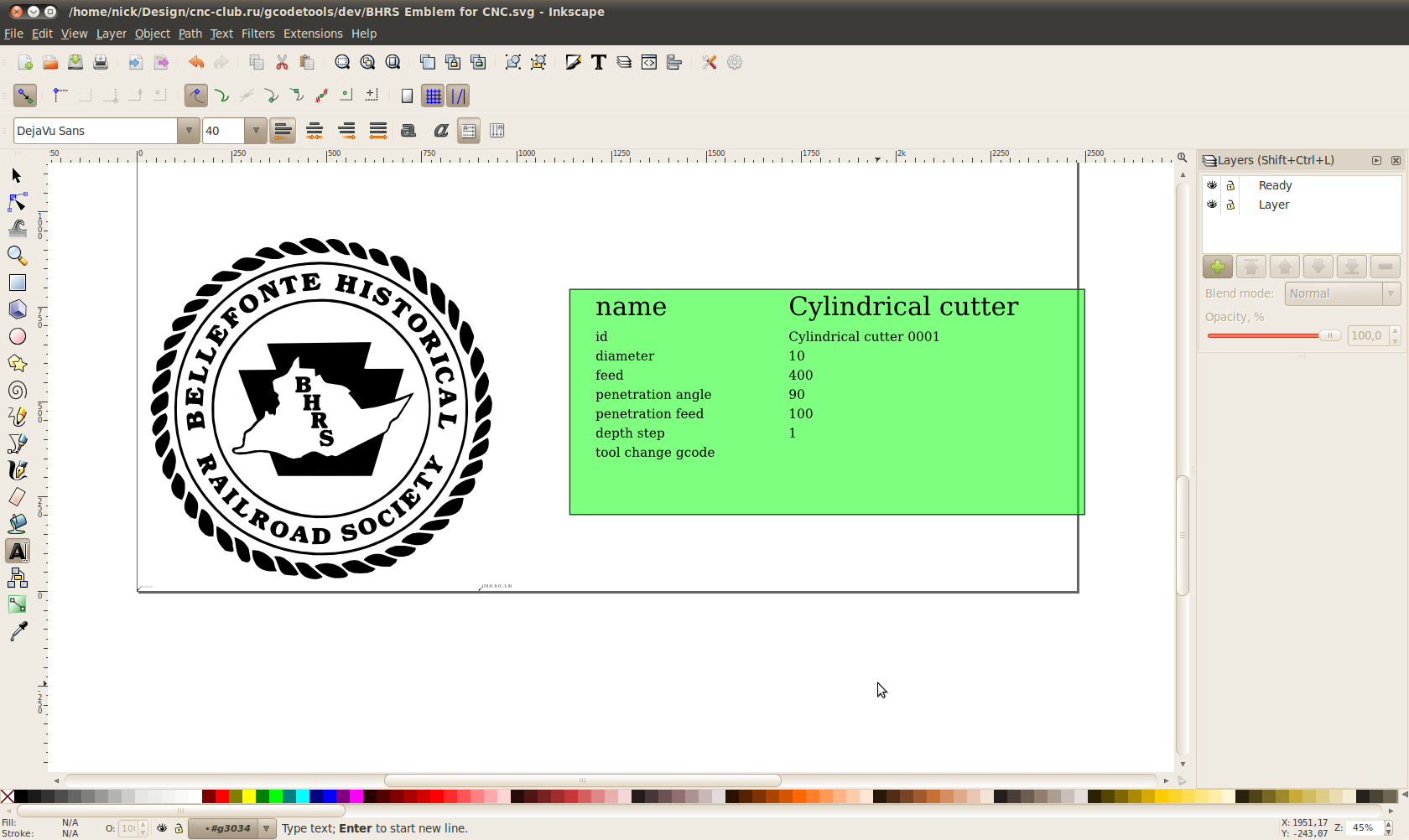Open an existing file from toolbar
The height and width of the screenshot is (840, 1409).
(x=50, y=62)
